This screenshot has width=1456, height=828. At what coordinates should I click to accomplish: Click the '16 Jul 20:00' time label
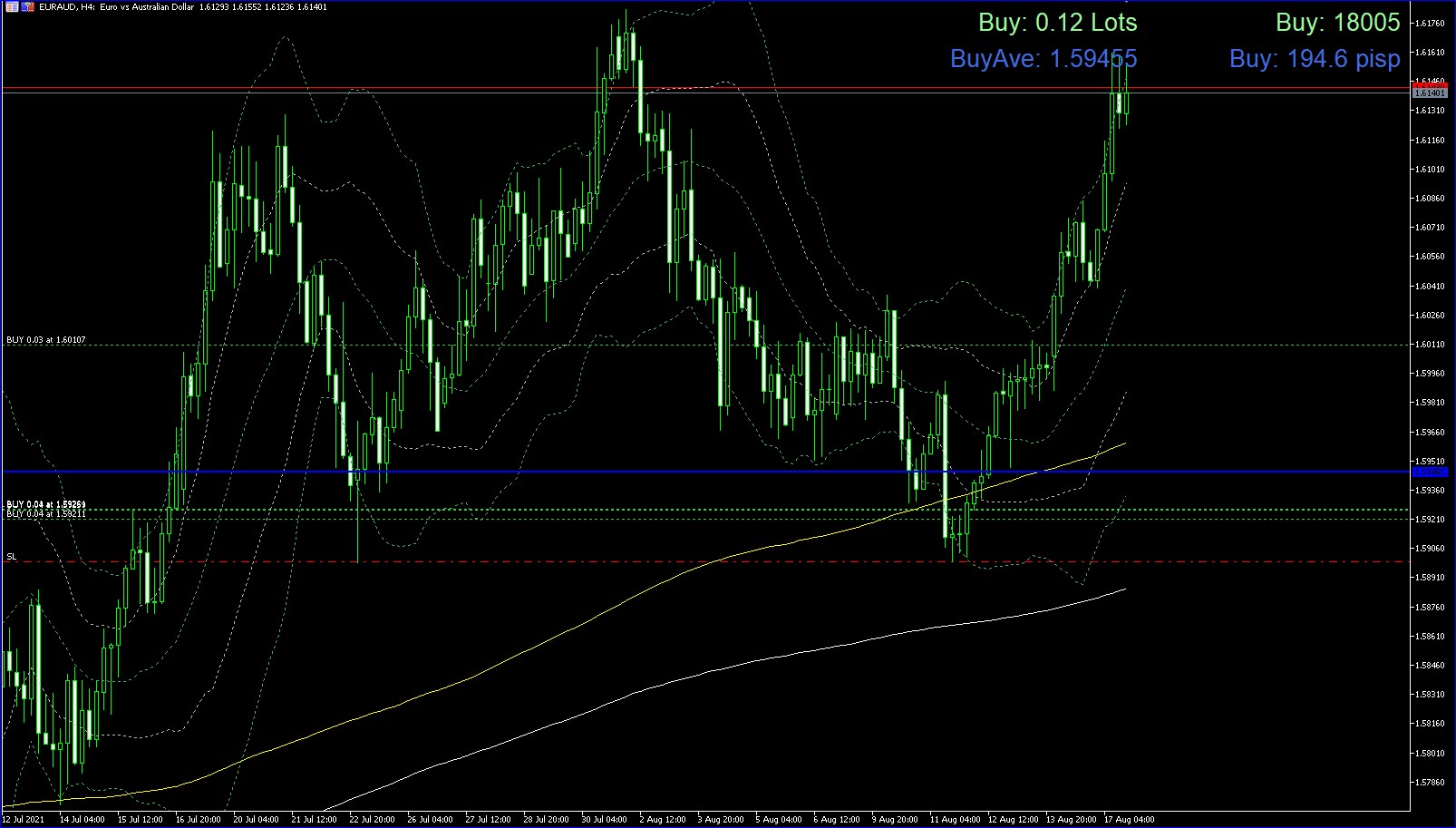pyautogui.click(x=198, y=820)
